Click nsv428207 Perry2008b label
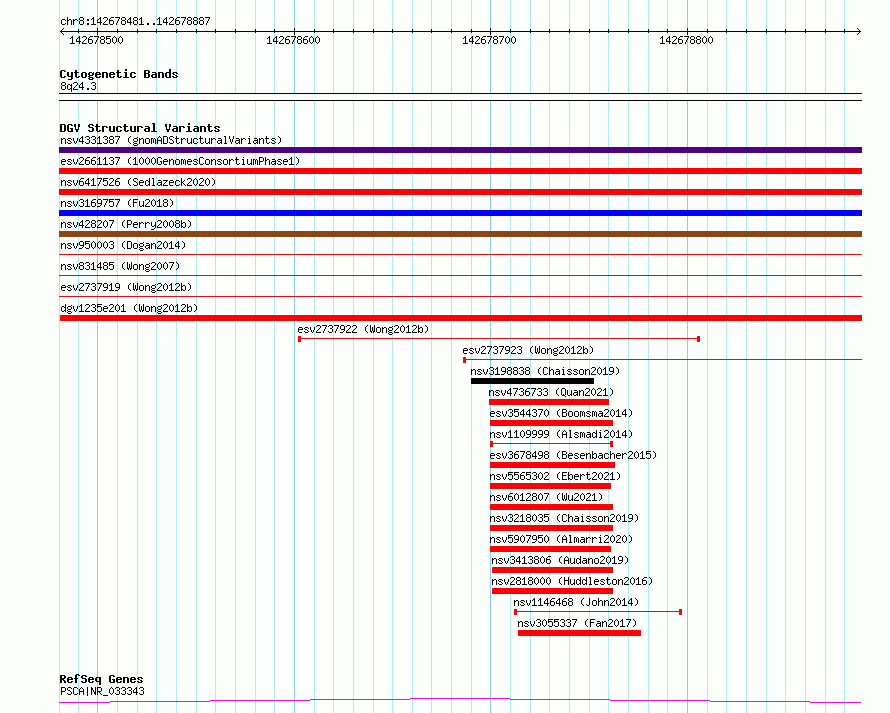The image size is (890, 713). coord(126,224)
